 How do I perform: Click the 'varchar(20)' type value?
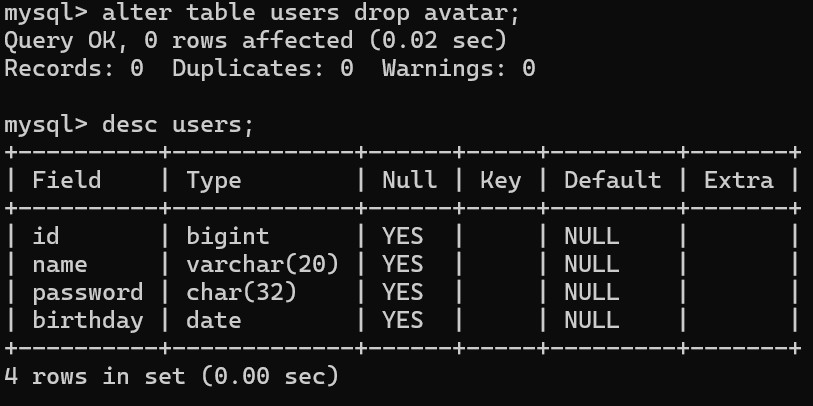click(262, 264)
